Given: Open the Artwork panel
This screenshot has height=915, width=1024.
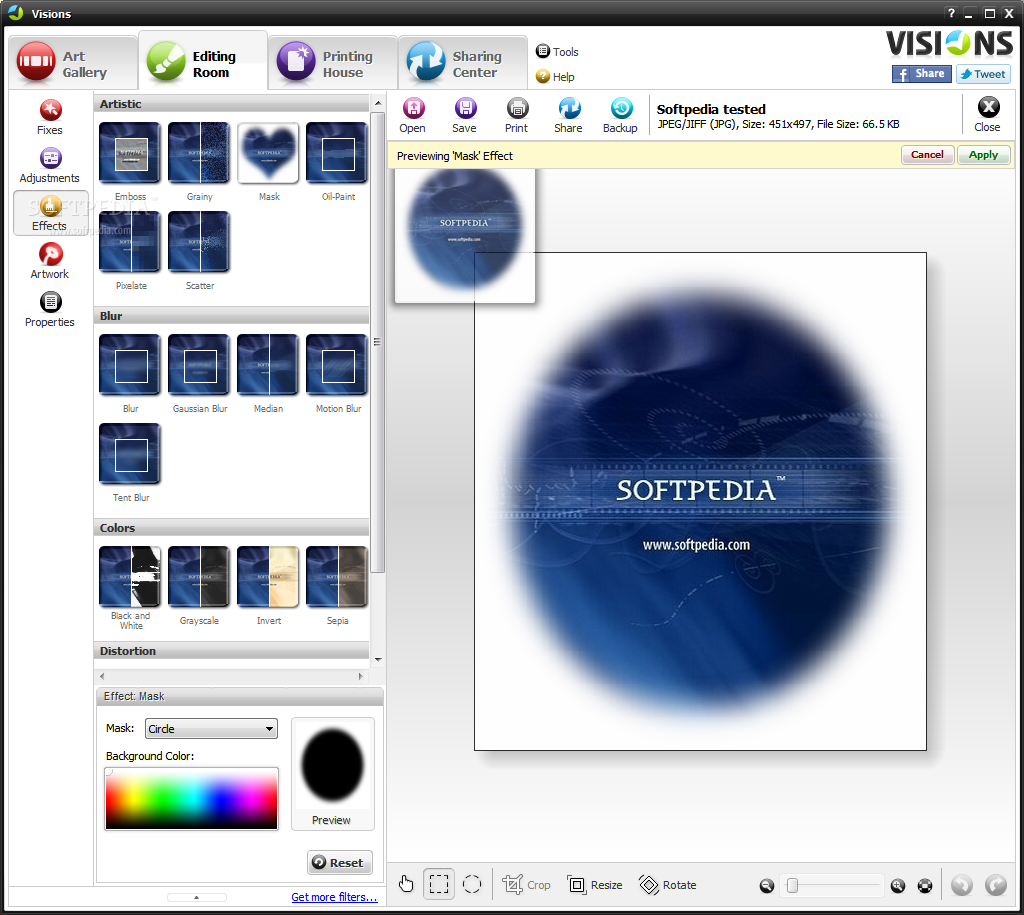Looking at the screenshot, I should (50, 261).
